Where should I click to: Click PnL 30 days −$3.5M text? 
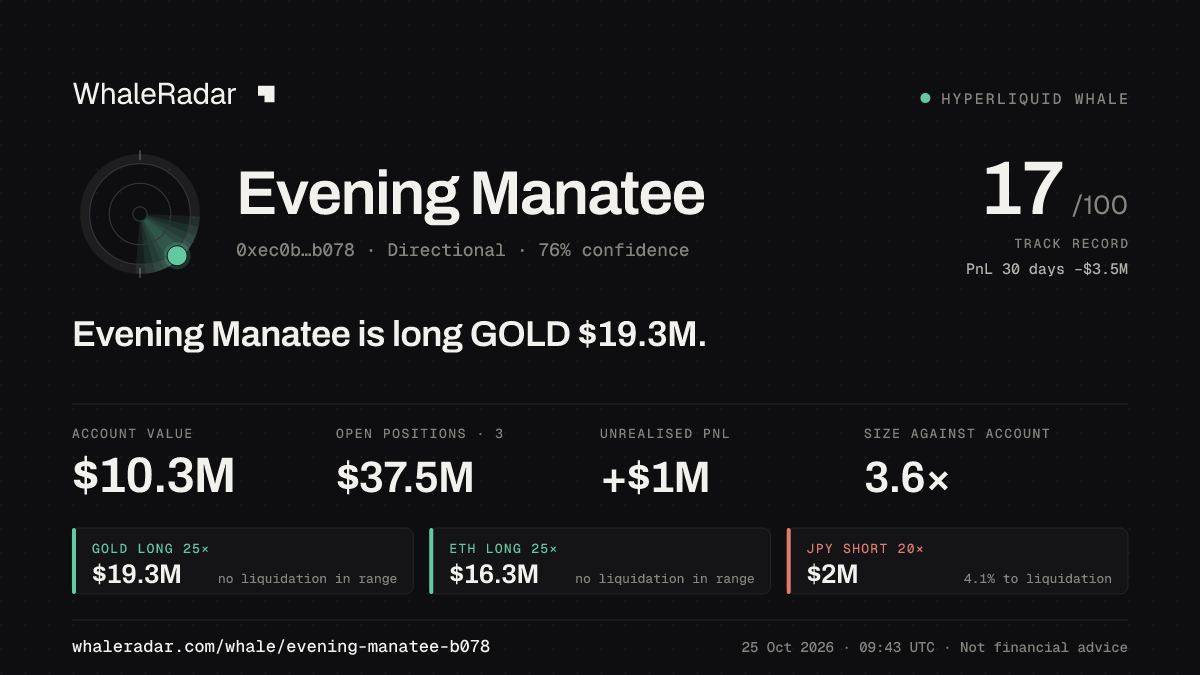[1047, 269]
